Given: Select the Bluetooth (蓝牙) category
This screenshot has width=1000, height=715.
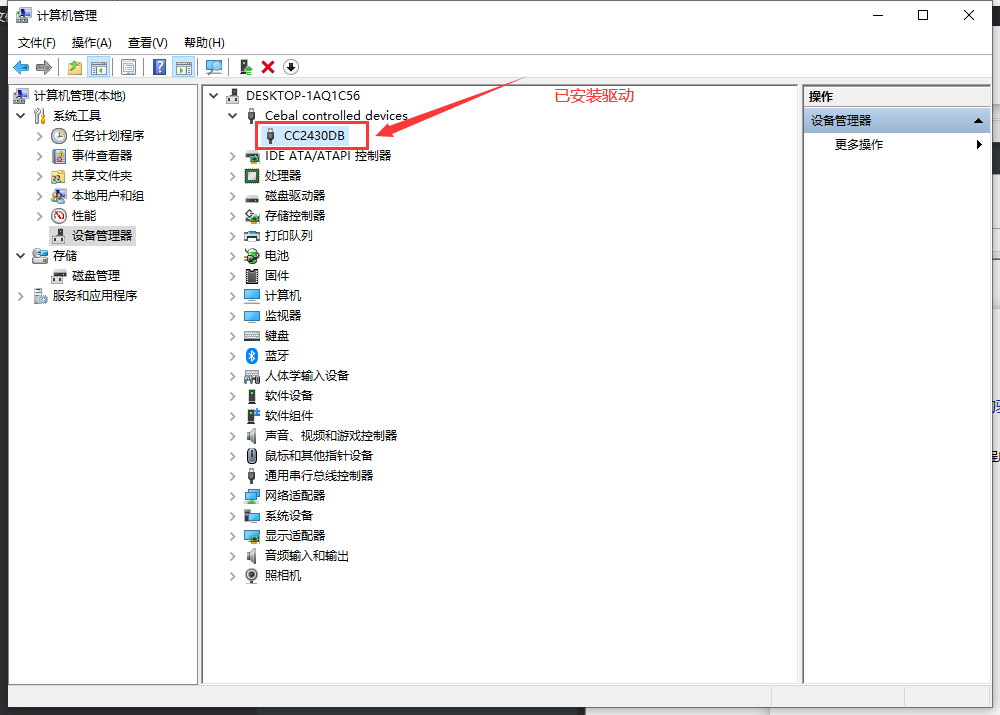Looking at the screenshot, I should point(277,355).
